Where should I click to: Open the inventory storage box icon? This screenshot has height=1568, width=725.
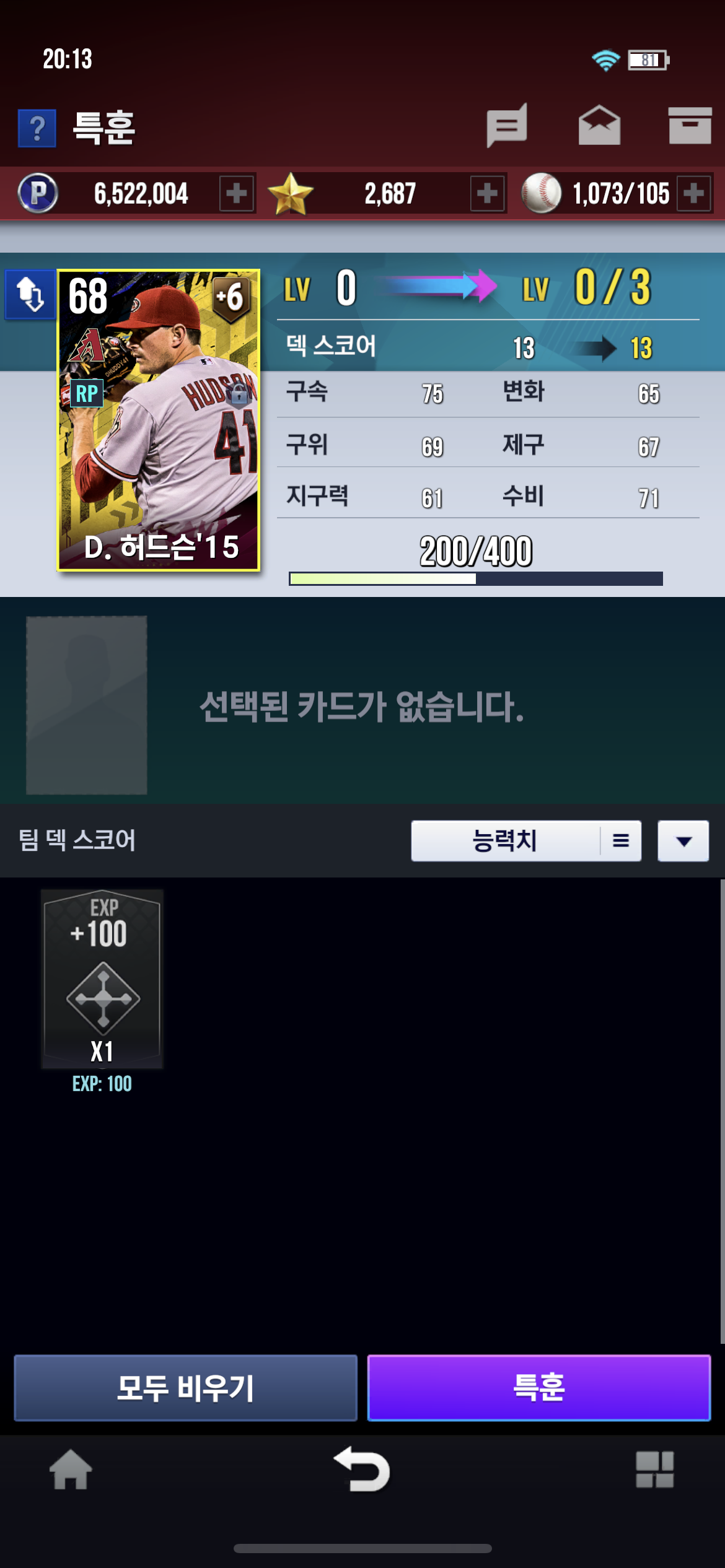pyautogui.click(x=690, y=126)
